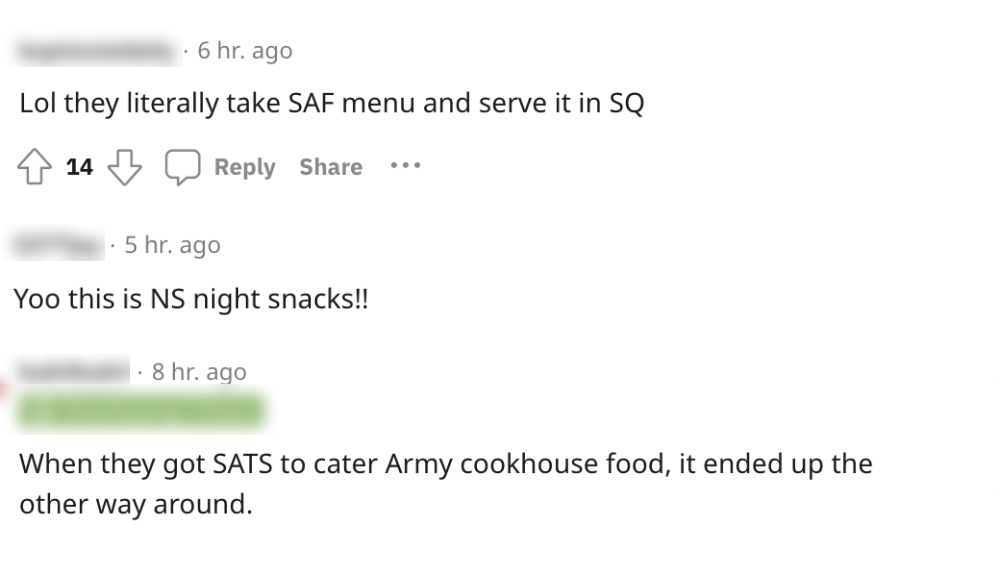Open the three-dot more options menu
The image size is (1000, 566).
[x=405, y=166]
